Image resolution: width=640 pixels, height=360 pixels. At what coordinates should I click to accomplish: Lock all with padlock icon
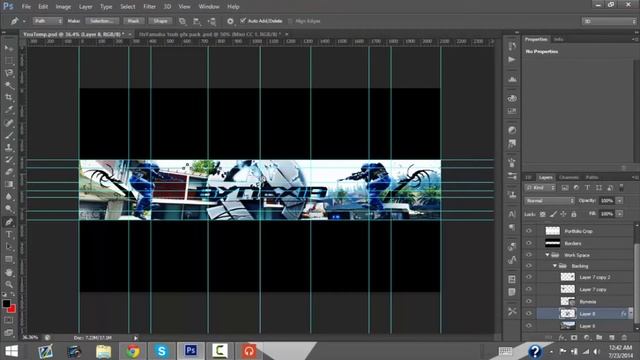click(x=573, y=214)
